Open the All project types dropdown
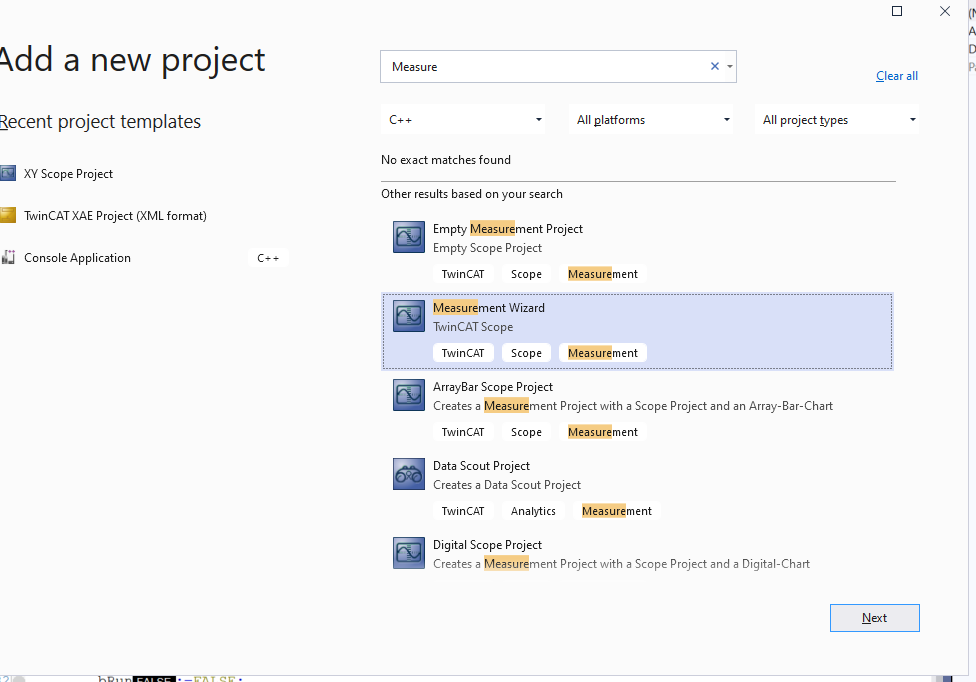976x682 pixels. click(x=837, y=119)
